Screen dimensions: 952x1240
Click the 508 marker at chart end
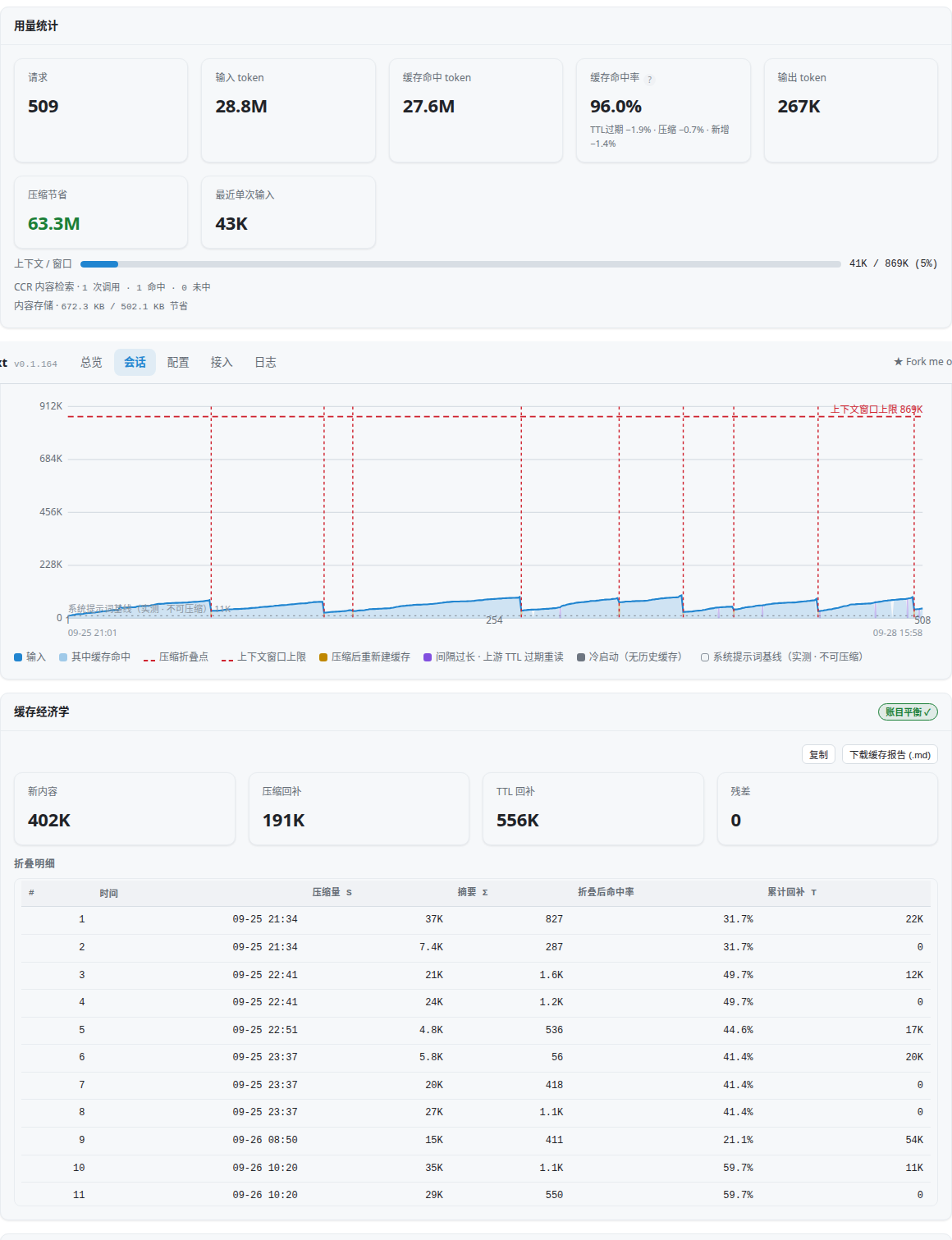pyautogui.click(x=922, y=620)
